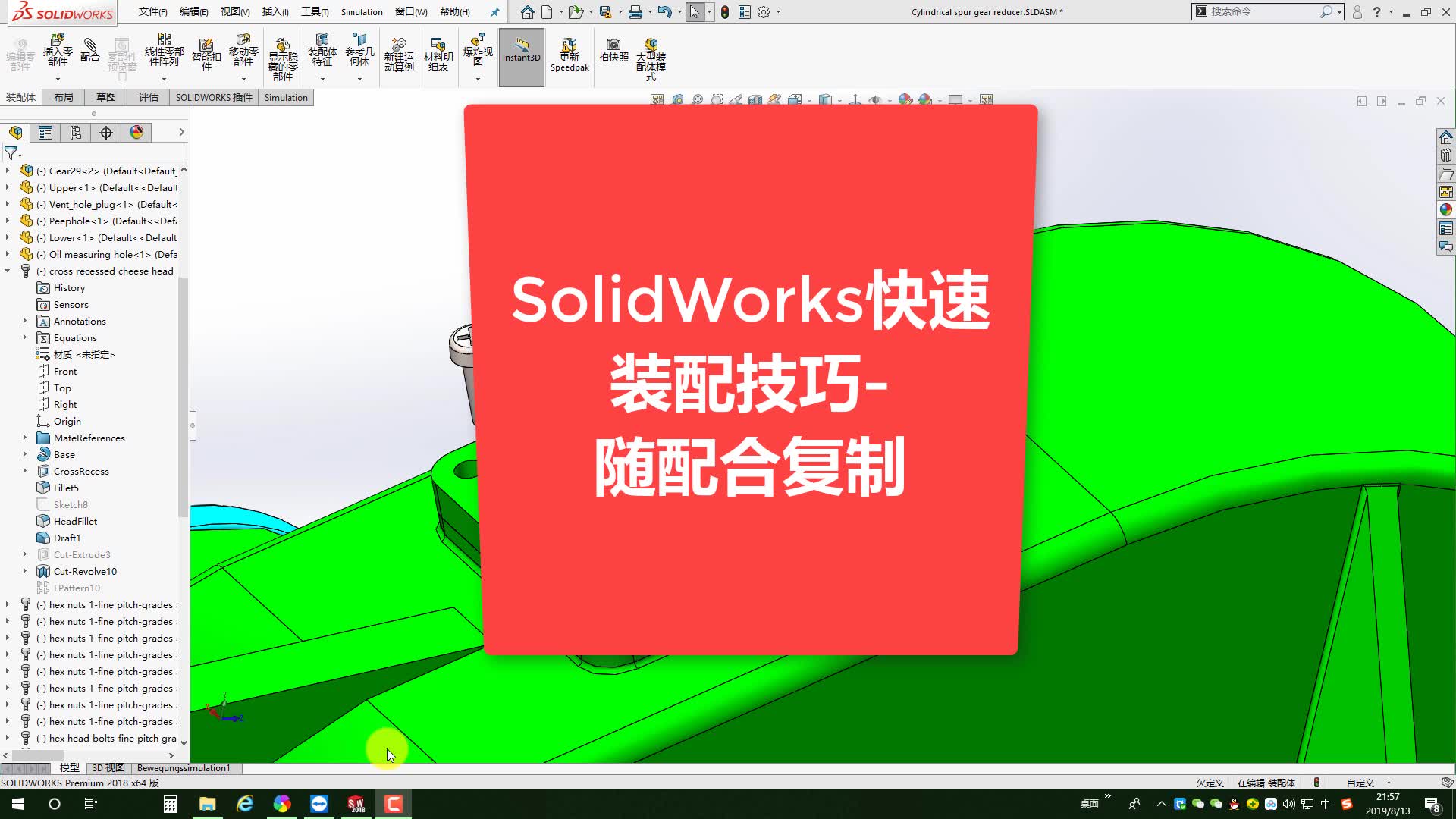This screenshot has height=819, width=1456.
Task: Select the HeadFillet feature
Action: [x=67, y=521]
